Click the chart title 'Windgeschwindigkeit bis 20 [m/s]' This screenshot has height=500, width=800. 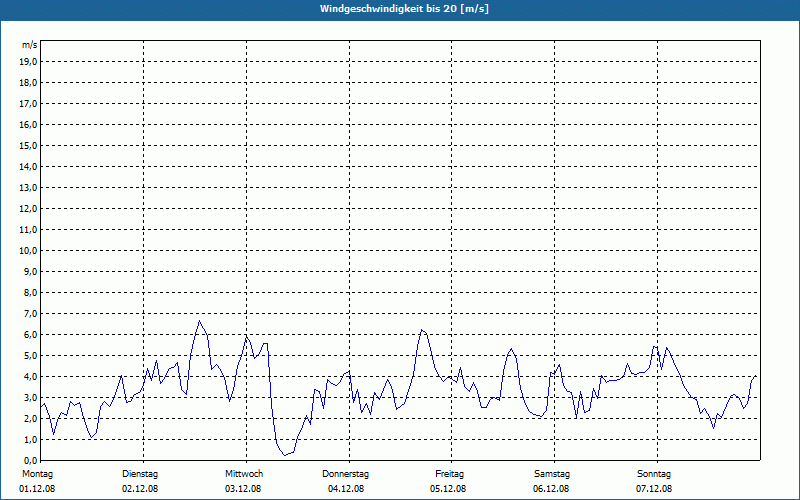[404, 9]
